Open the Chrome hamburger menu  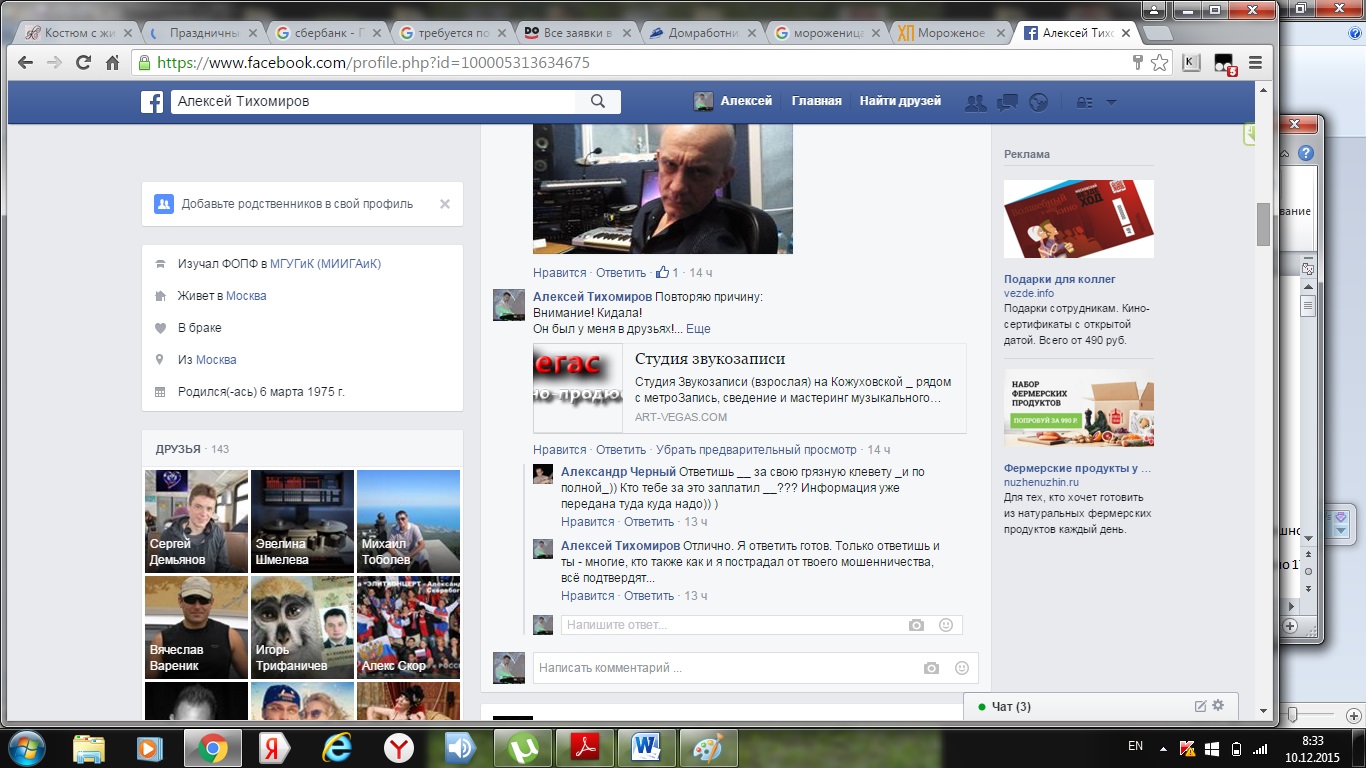click(1255, 63)
